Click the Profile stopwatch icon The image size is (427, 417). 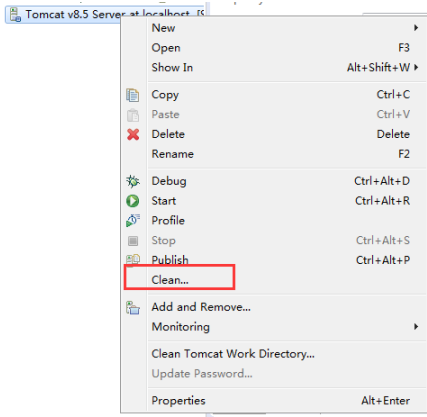[133, 220]
